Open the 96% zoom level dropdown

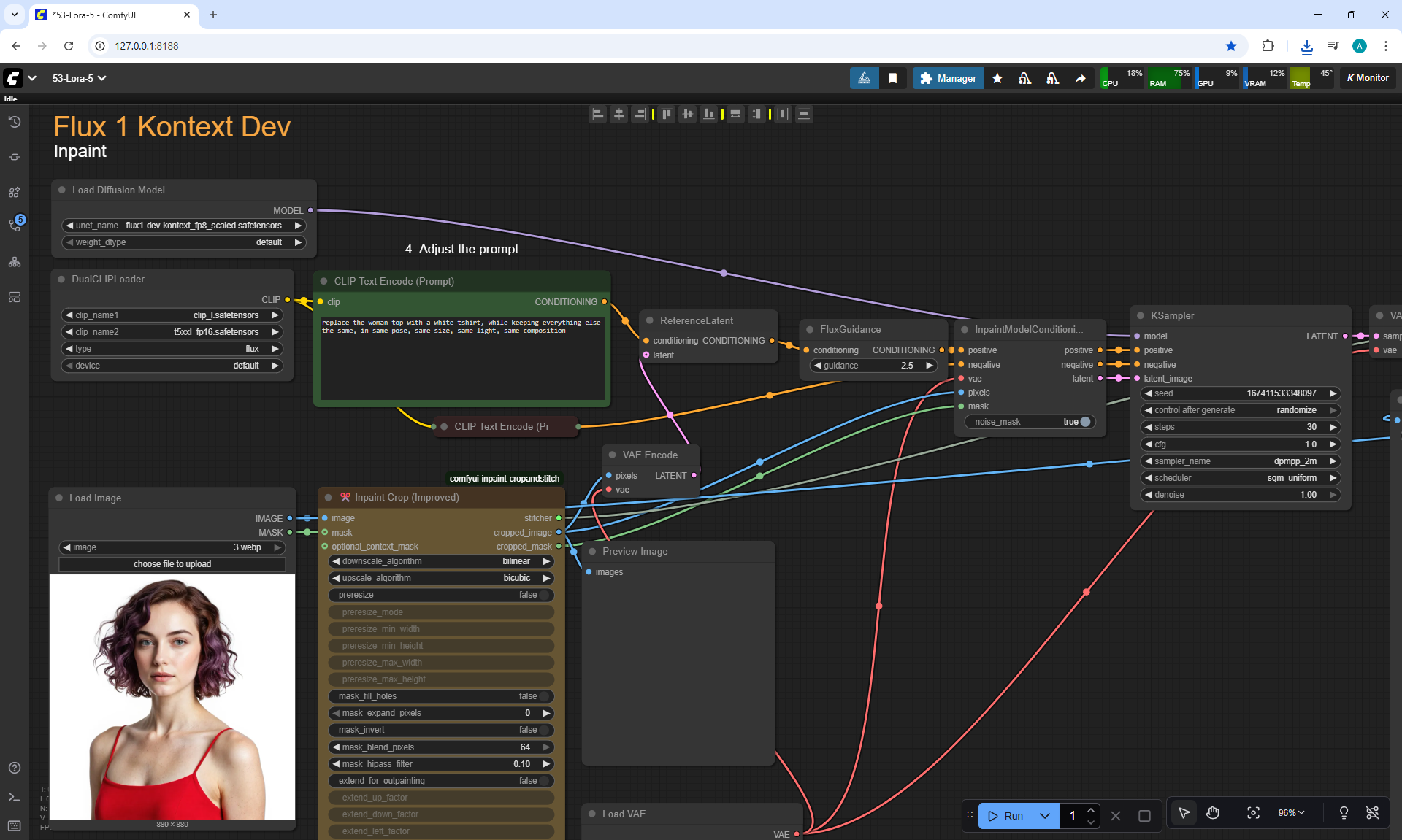click(x=1290, y=813)
